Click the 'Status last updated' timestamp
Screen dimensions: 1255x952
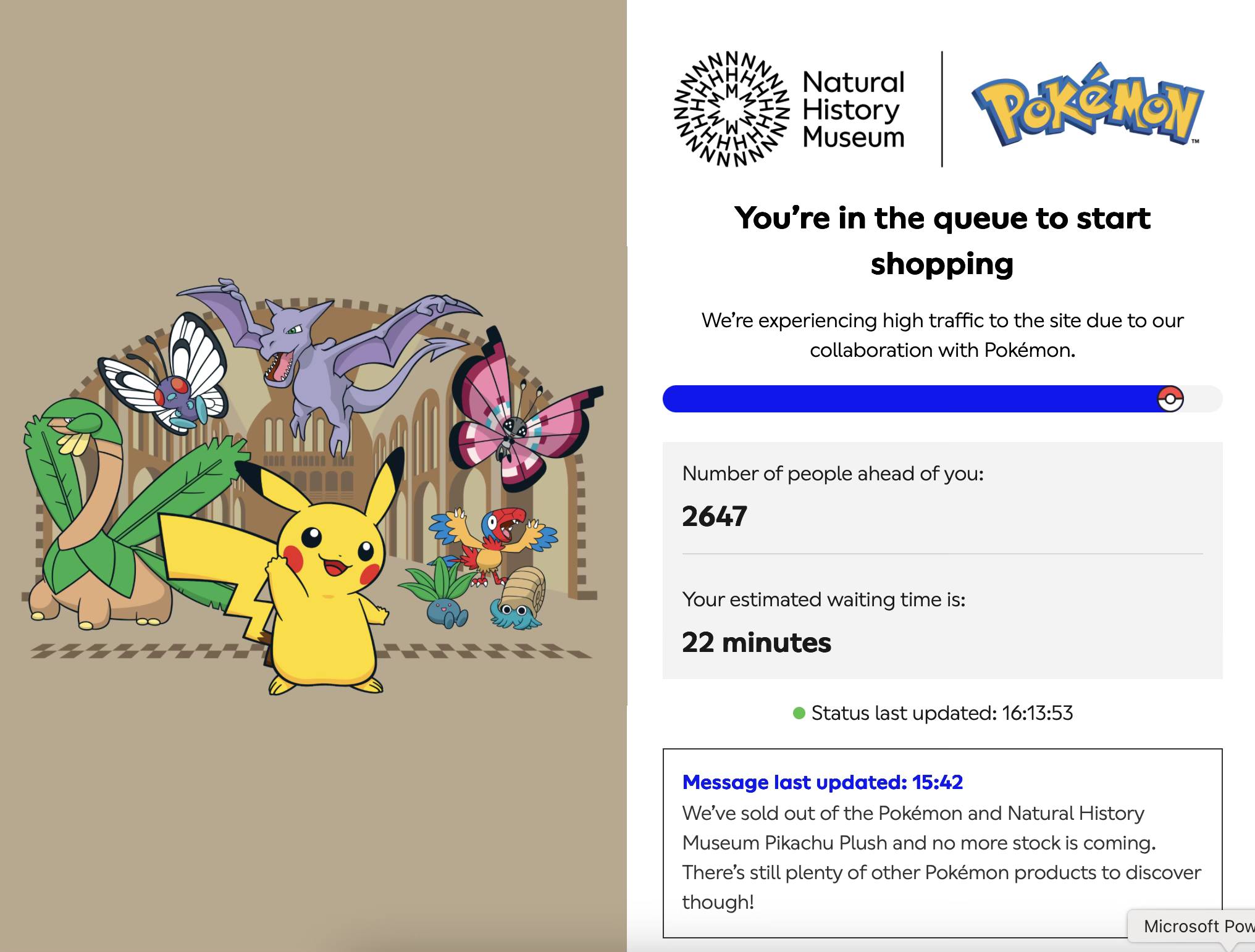942,713
